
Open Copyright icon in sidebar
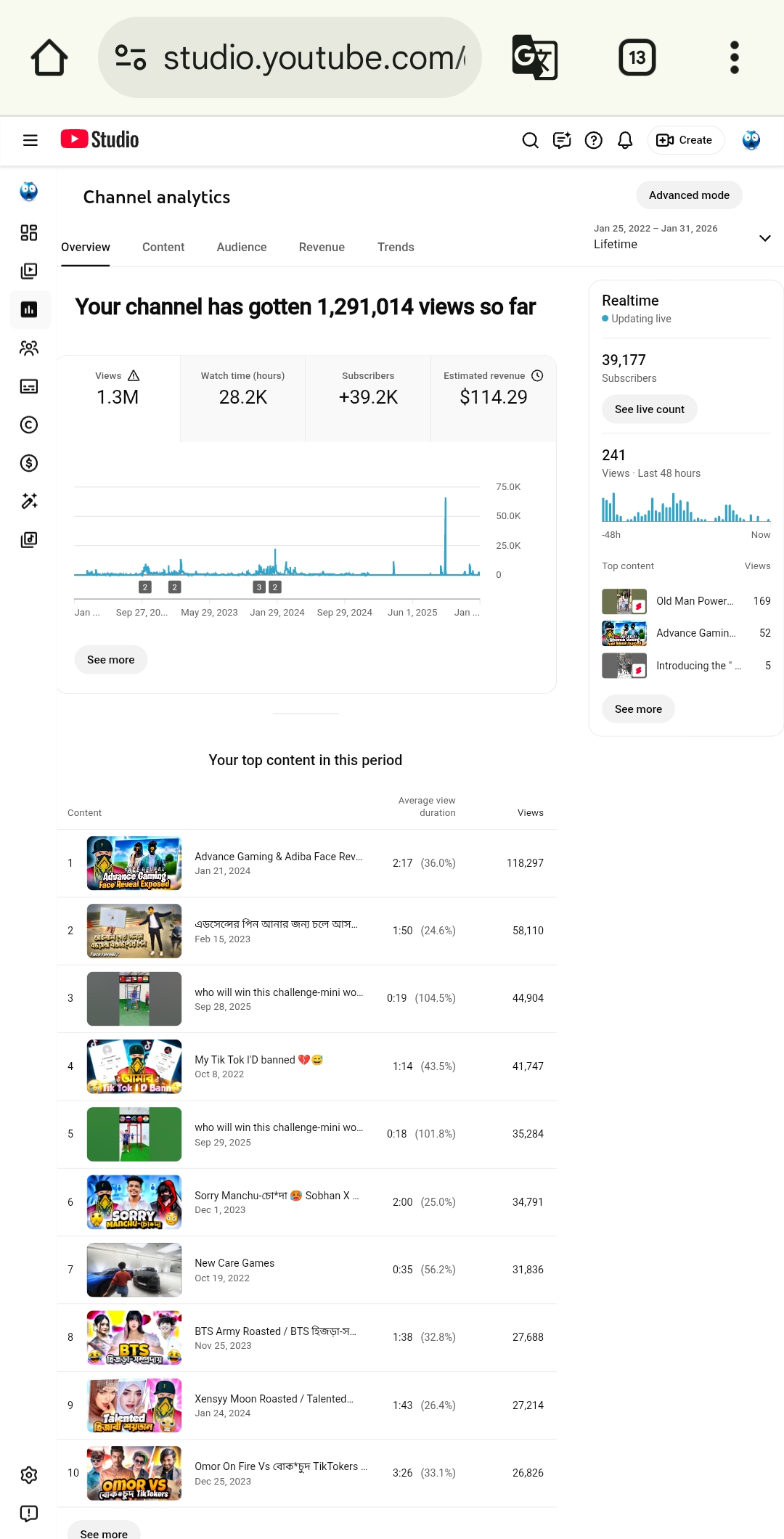coord(29,425)
